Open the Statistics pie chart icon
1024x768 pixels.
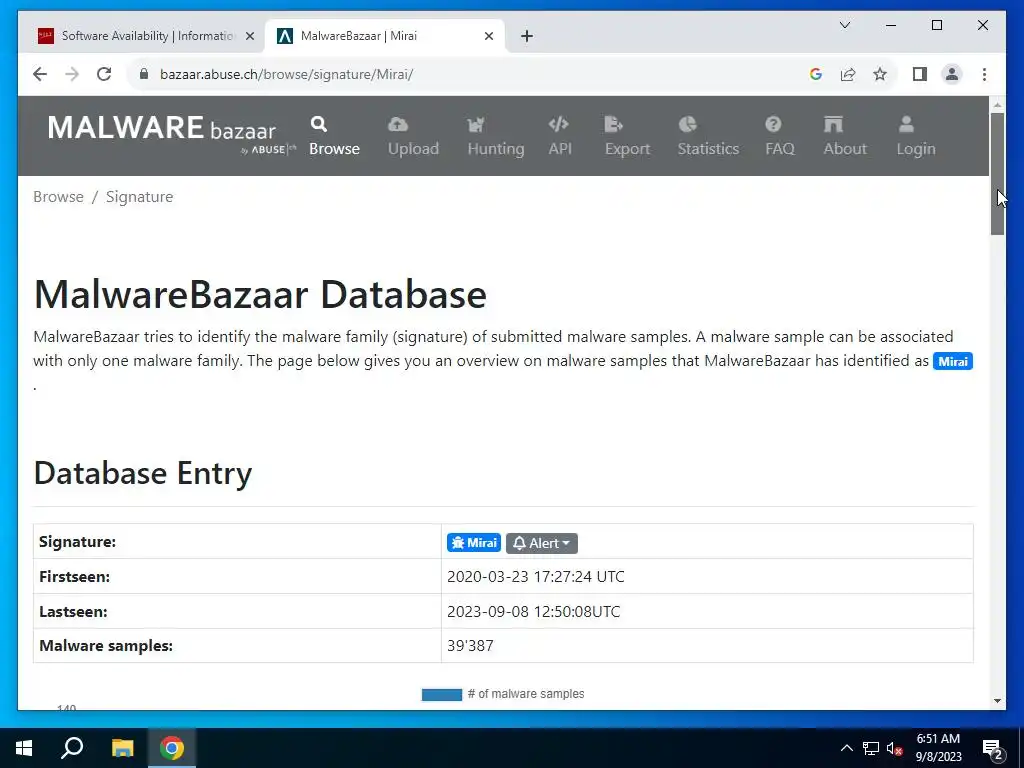[x=688, y=123]
